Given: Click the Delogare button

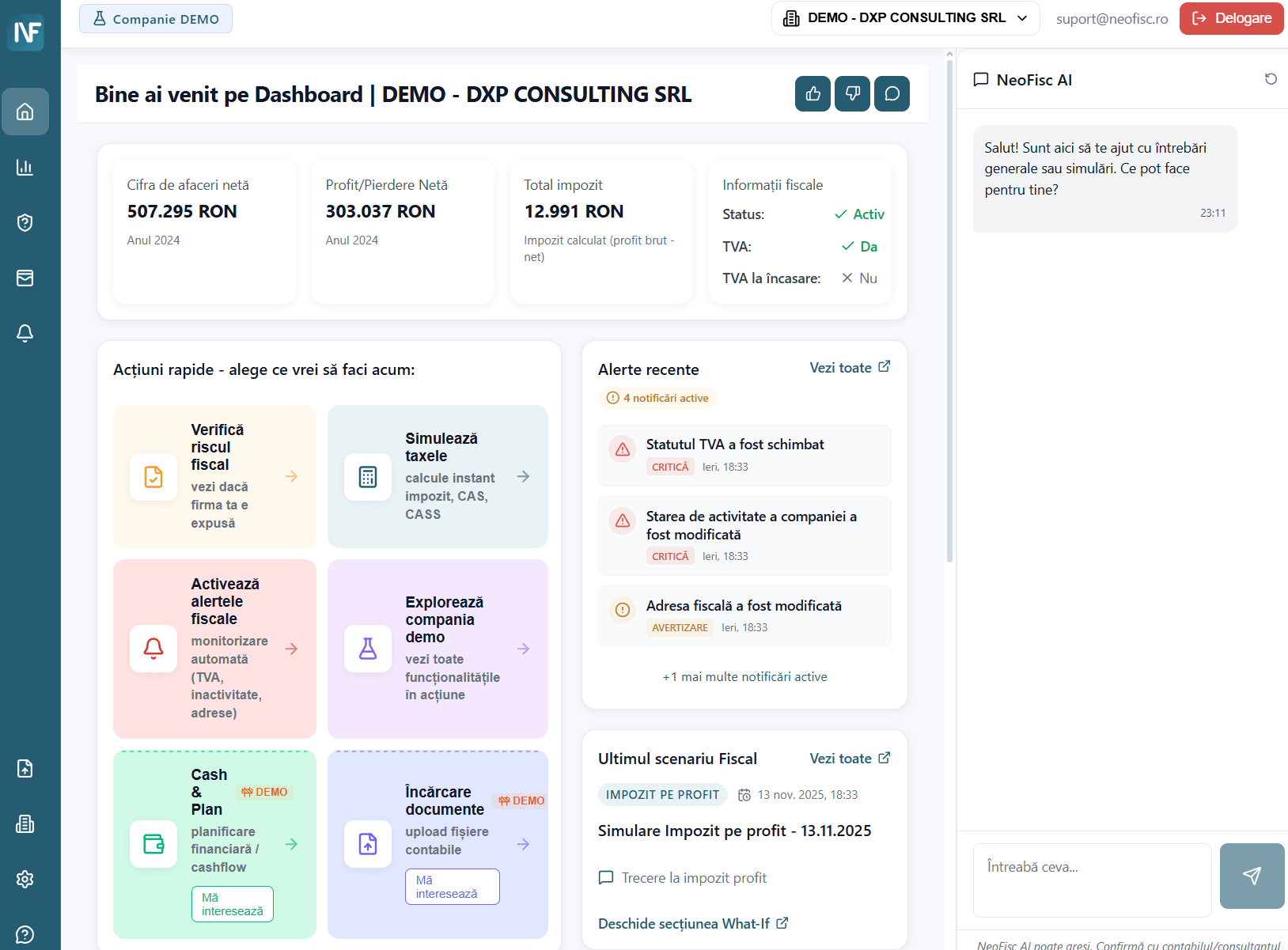Looking at the screenshot, I should click(x=1231, y=17).
